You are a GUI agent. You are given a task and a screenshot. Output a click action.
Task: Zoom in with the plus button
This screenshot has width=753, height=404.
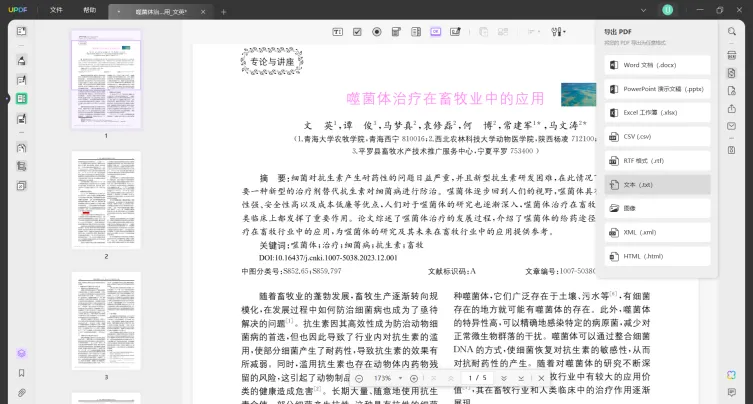[x=414, y=379]
